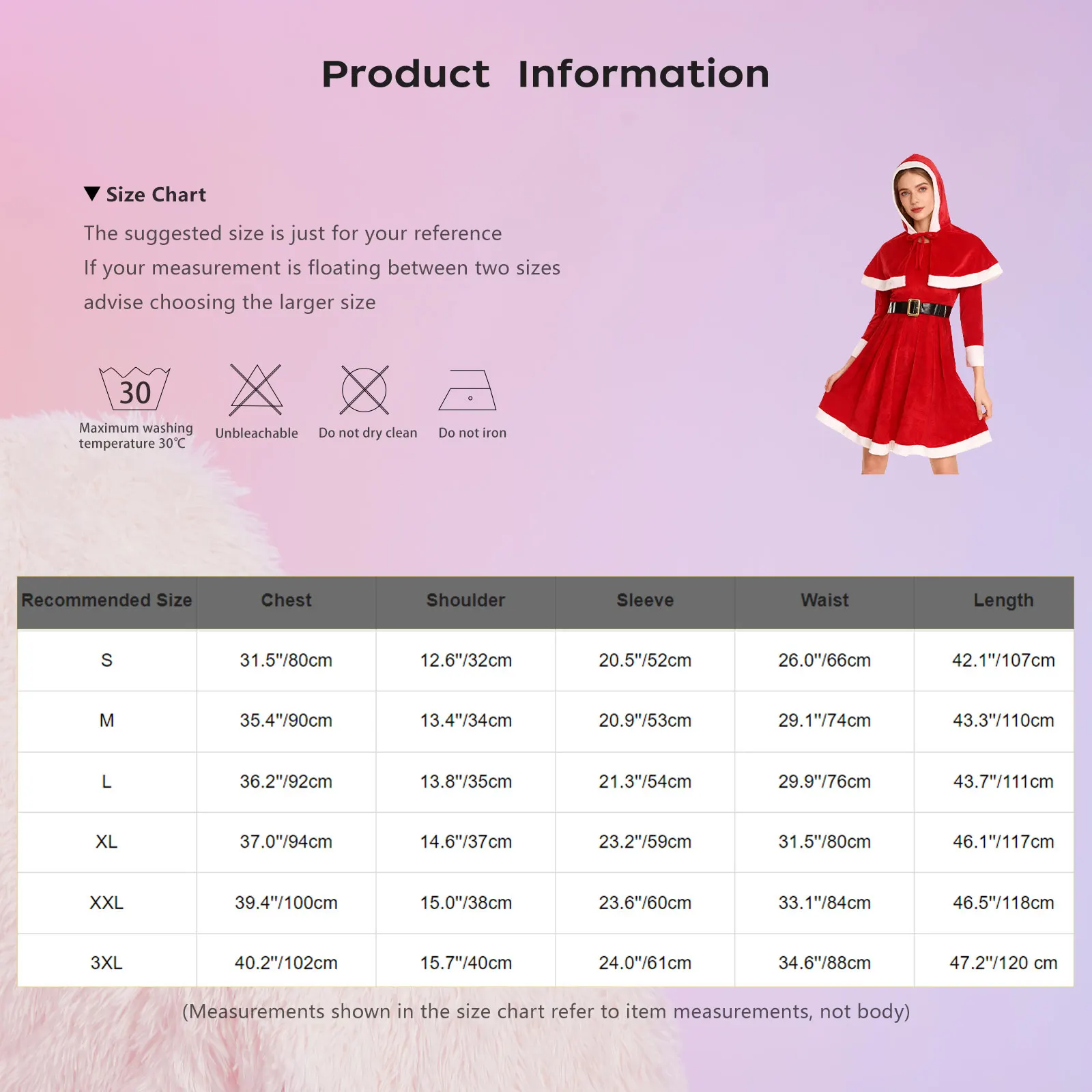Select the size 'S' row label

[x=106, y=660]
